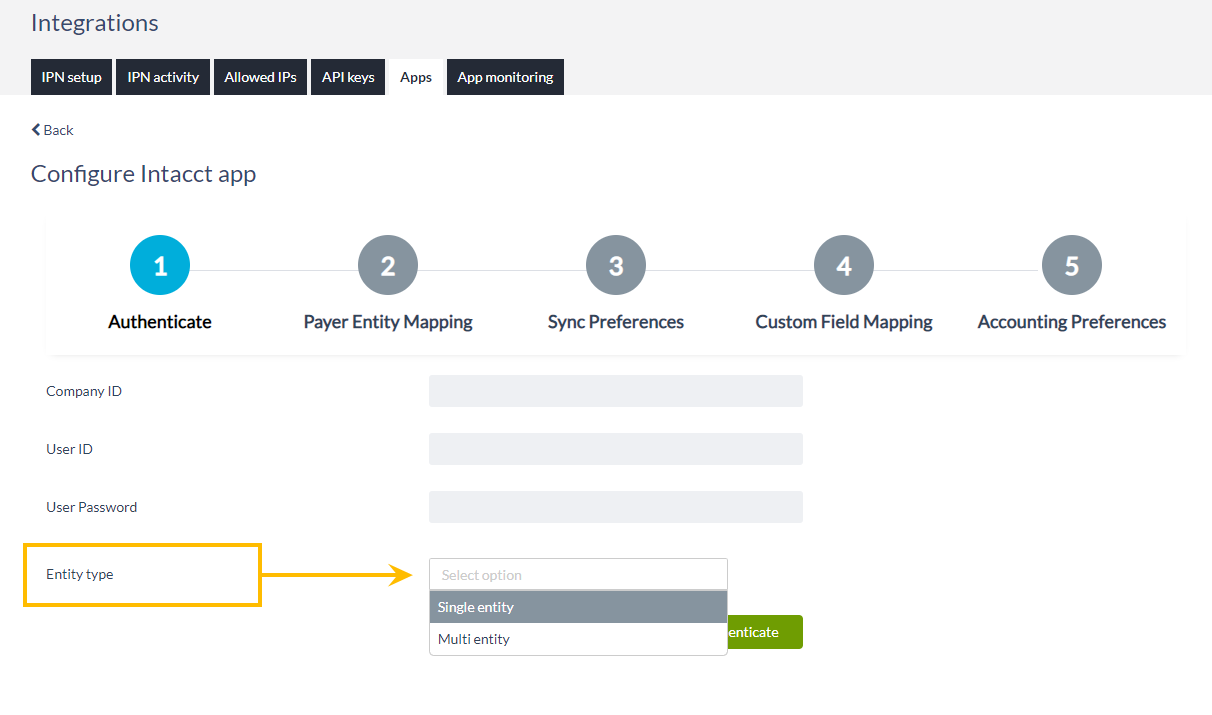This screenshot has width=1212, height=715.
Task: Switch to the IPN activity tab
Action: (162, 77)
